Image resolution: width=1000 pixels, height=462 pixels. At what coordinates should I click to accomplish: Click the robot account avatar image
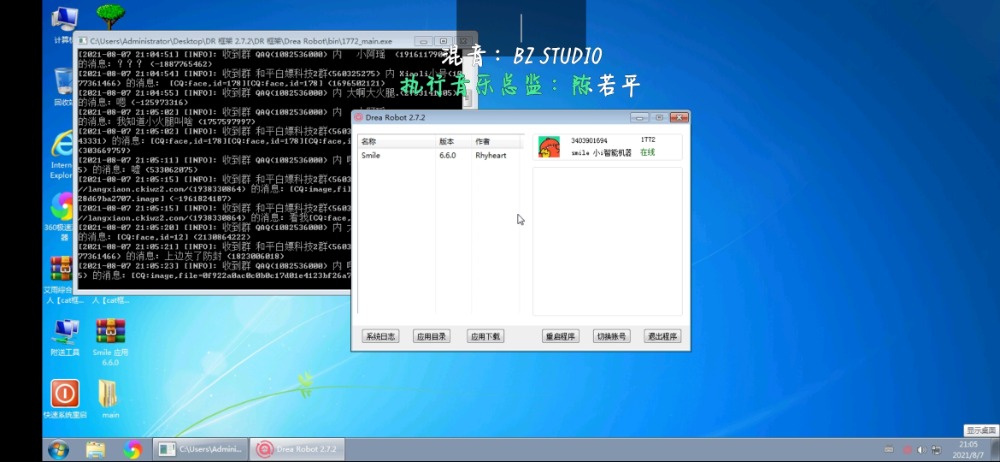[549, 147]
